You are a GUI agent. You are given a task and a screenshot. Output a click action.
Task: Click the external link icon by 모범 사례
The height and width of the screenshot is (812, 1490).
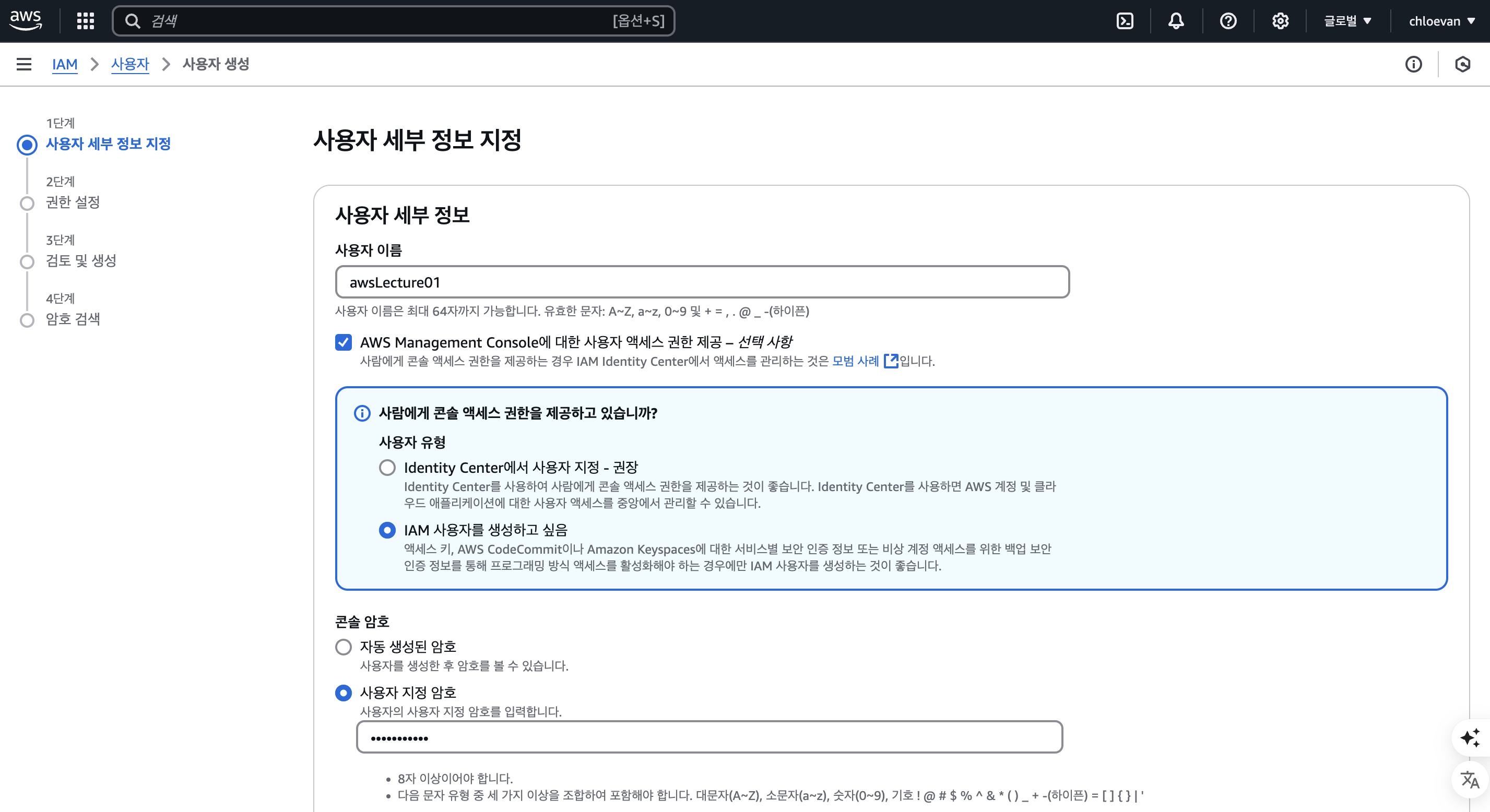tap(891, 361)
